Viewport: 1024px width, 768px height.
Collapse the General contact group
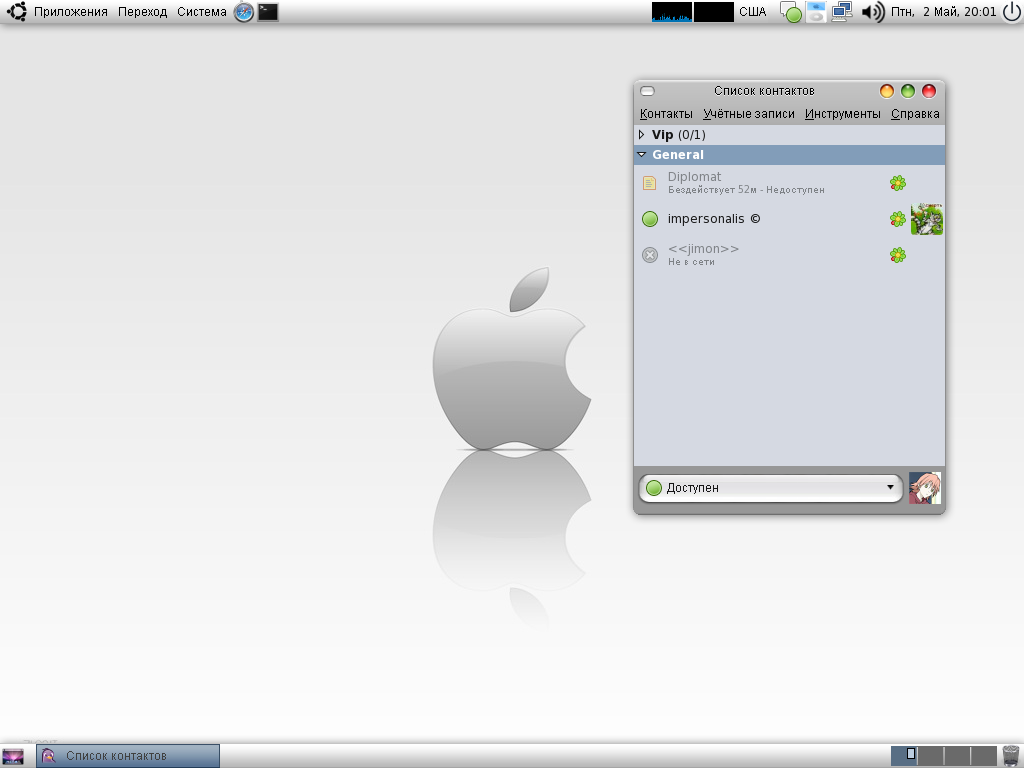point(642,155)
